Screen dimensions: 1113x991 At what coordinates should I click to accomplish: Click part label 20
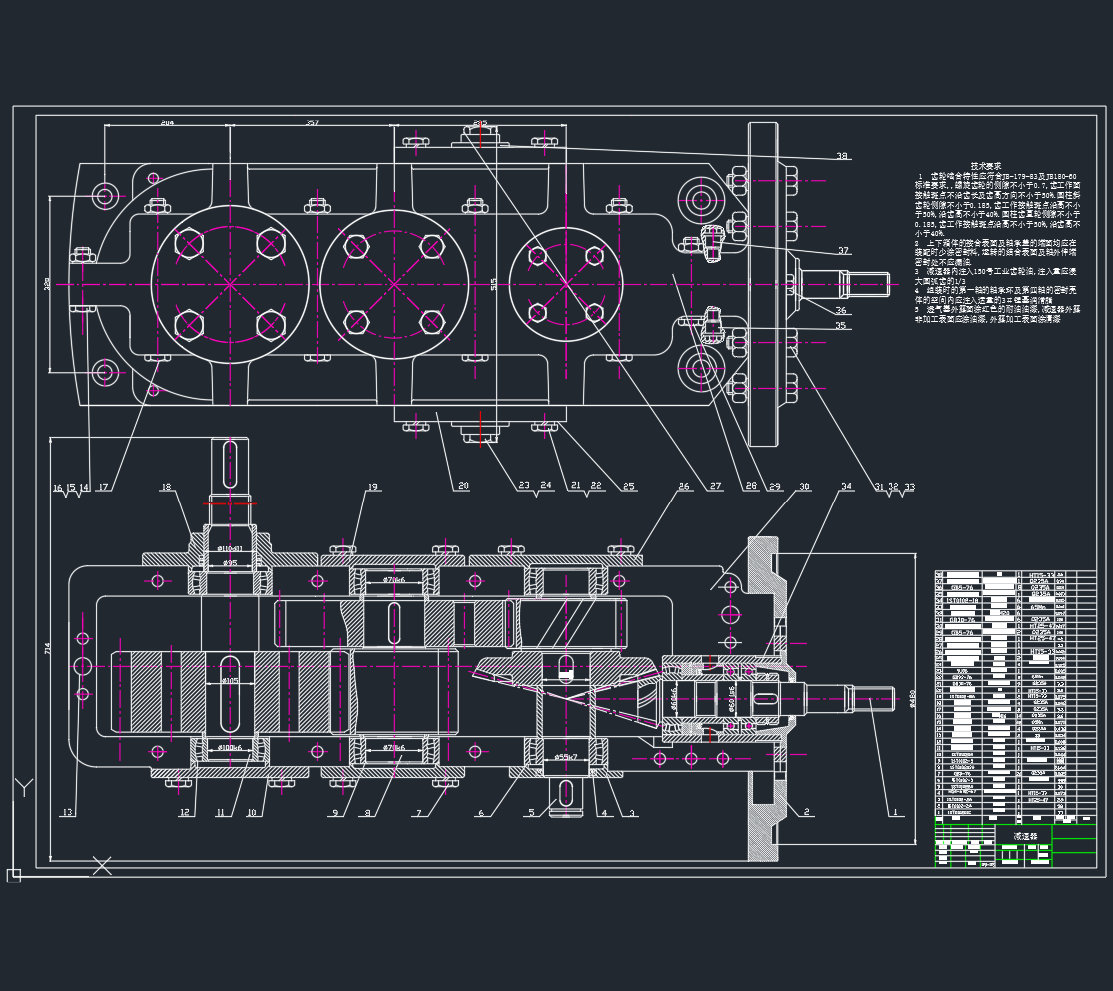(x=464, y=486)
